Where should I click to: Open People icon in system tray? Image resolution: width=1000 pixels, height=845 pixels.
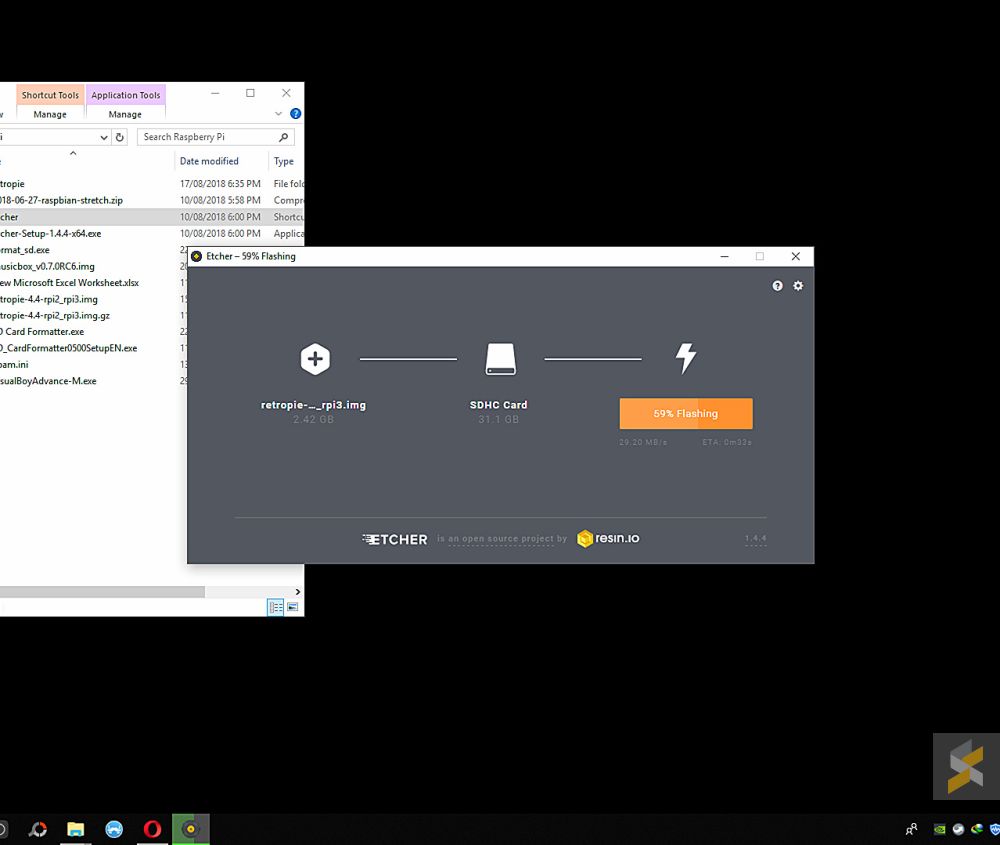pos(911,829)
